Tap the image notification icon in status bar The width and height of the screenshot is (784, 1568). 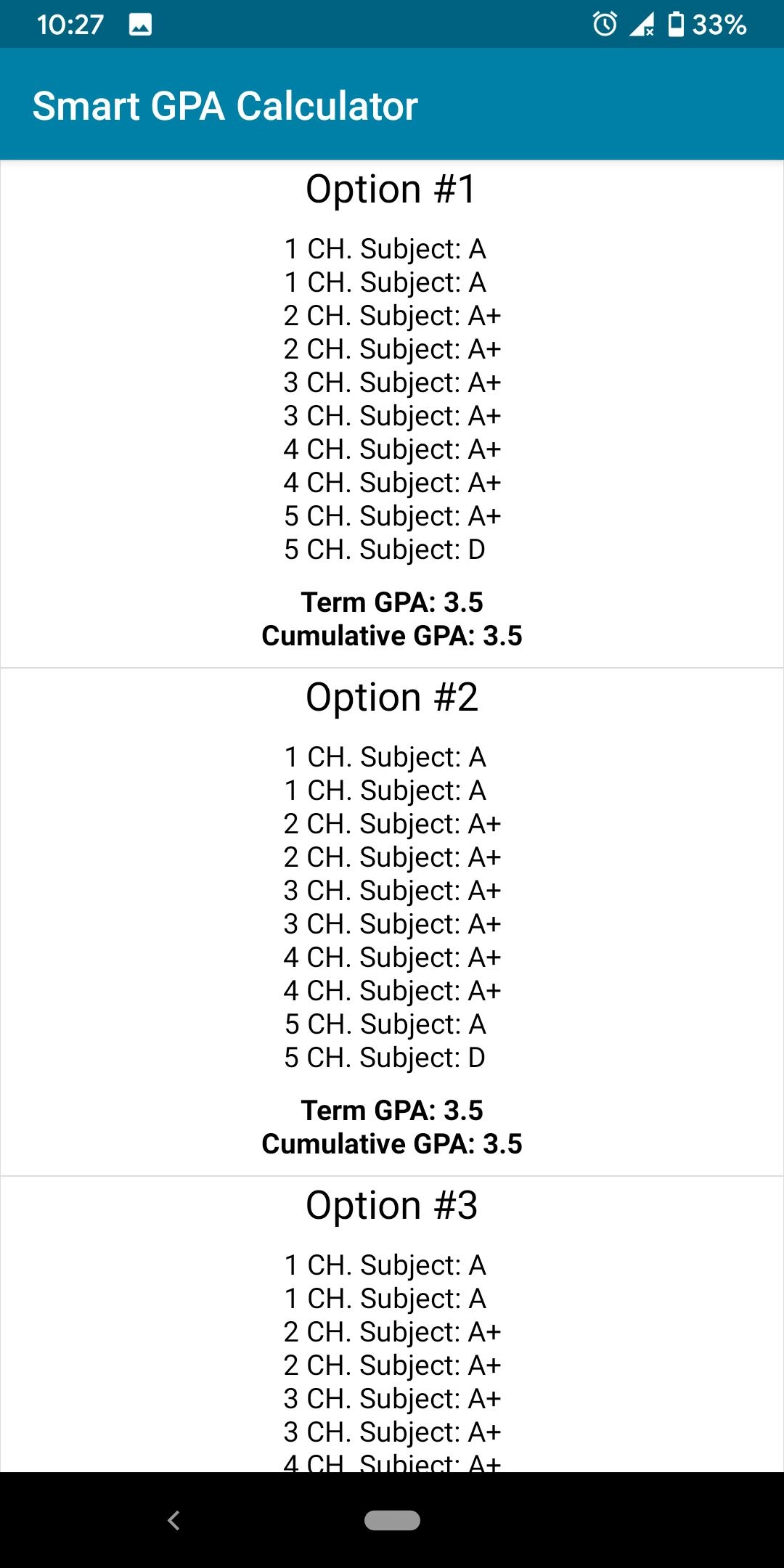pos(140,25)
